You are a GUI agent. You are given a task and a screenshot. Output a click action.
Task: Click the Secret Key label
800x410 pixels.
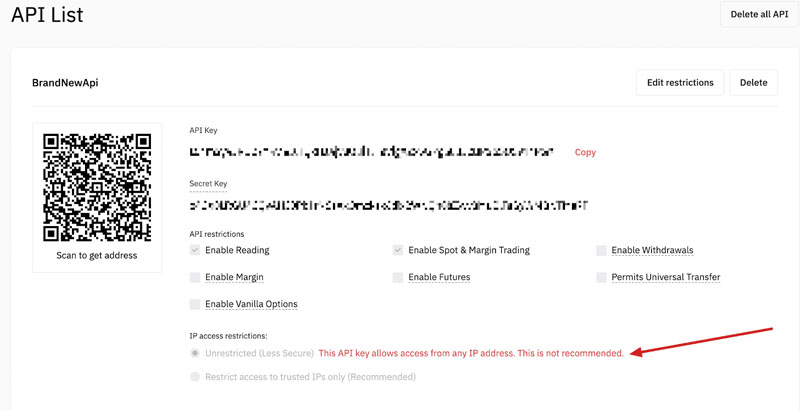(x=208, y=184)
